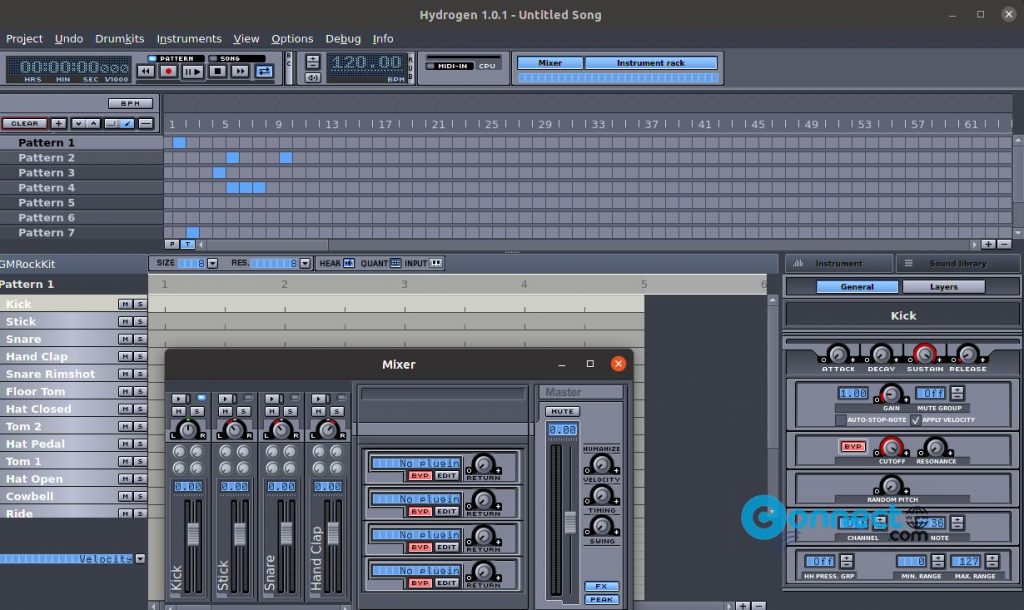
Task: Enable the Auto-Stop-Note checkbox
Action: tap(841, 418)
